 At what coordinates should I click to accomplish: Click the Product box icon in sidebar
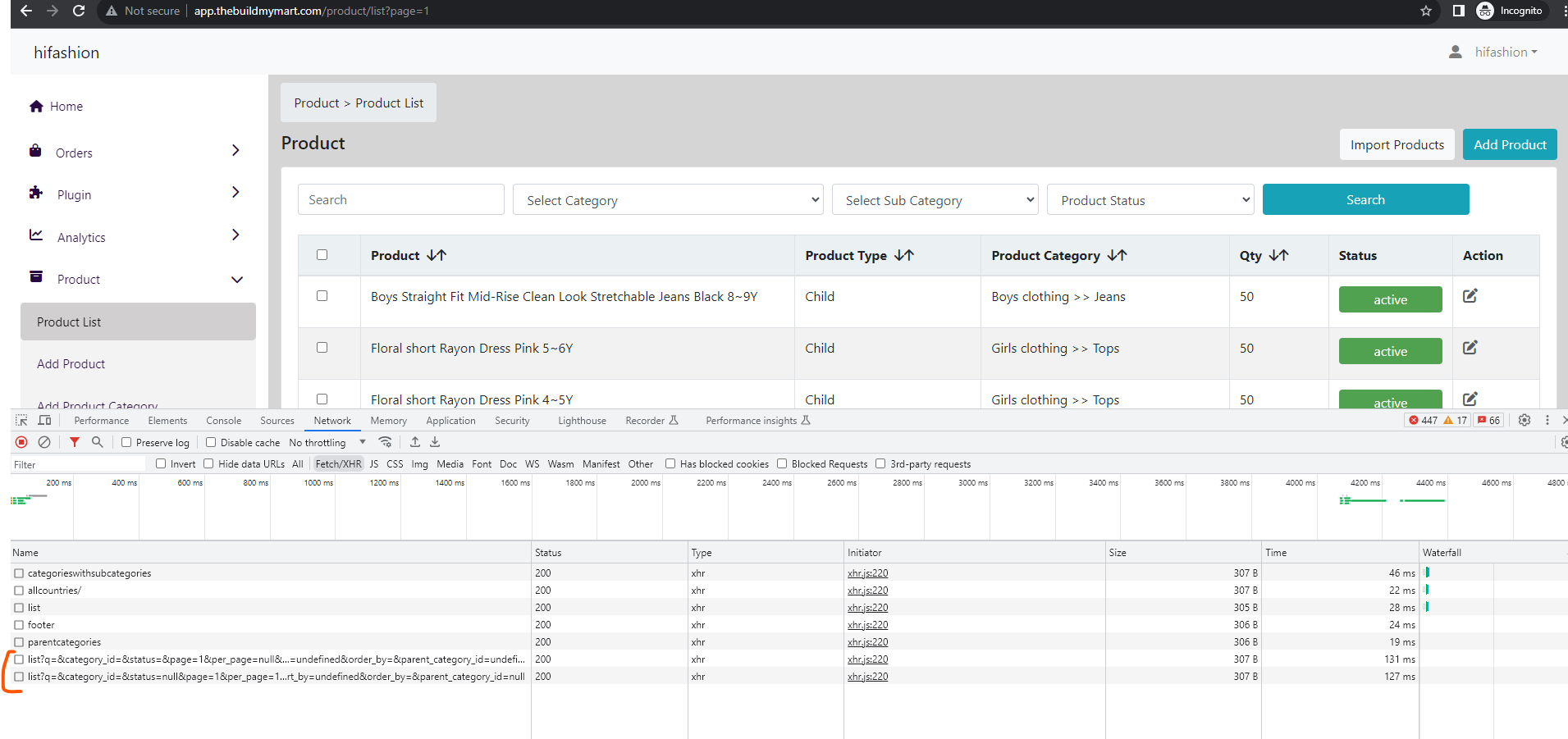[x=36, y=276]
